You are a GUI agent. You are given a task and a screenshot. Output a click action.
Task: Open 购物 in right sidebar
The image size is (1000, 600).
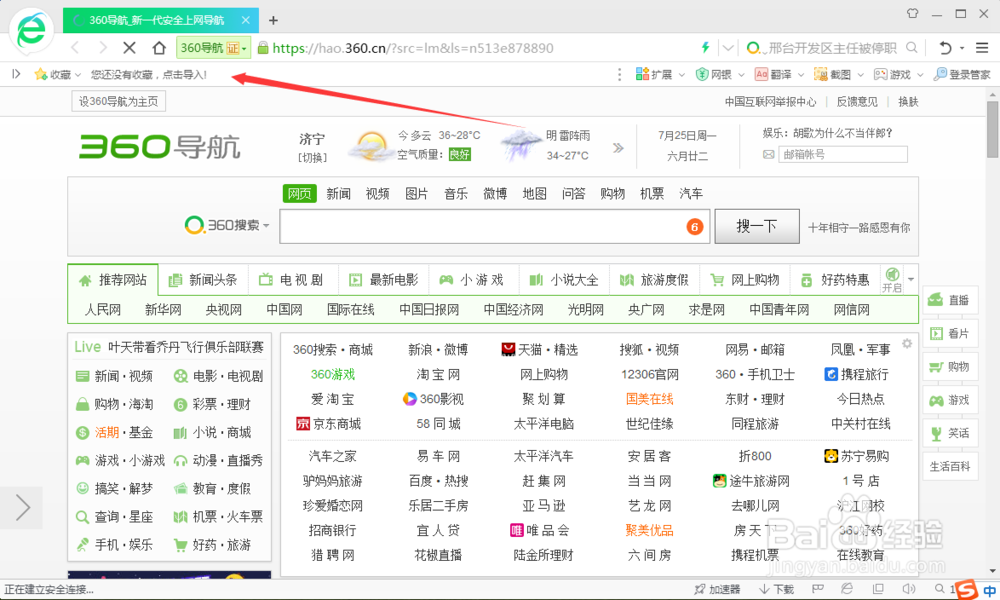[950, 367]
